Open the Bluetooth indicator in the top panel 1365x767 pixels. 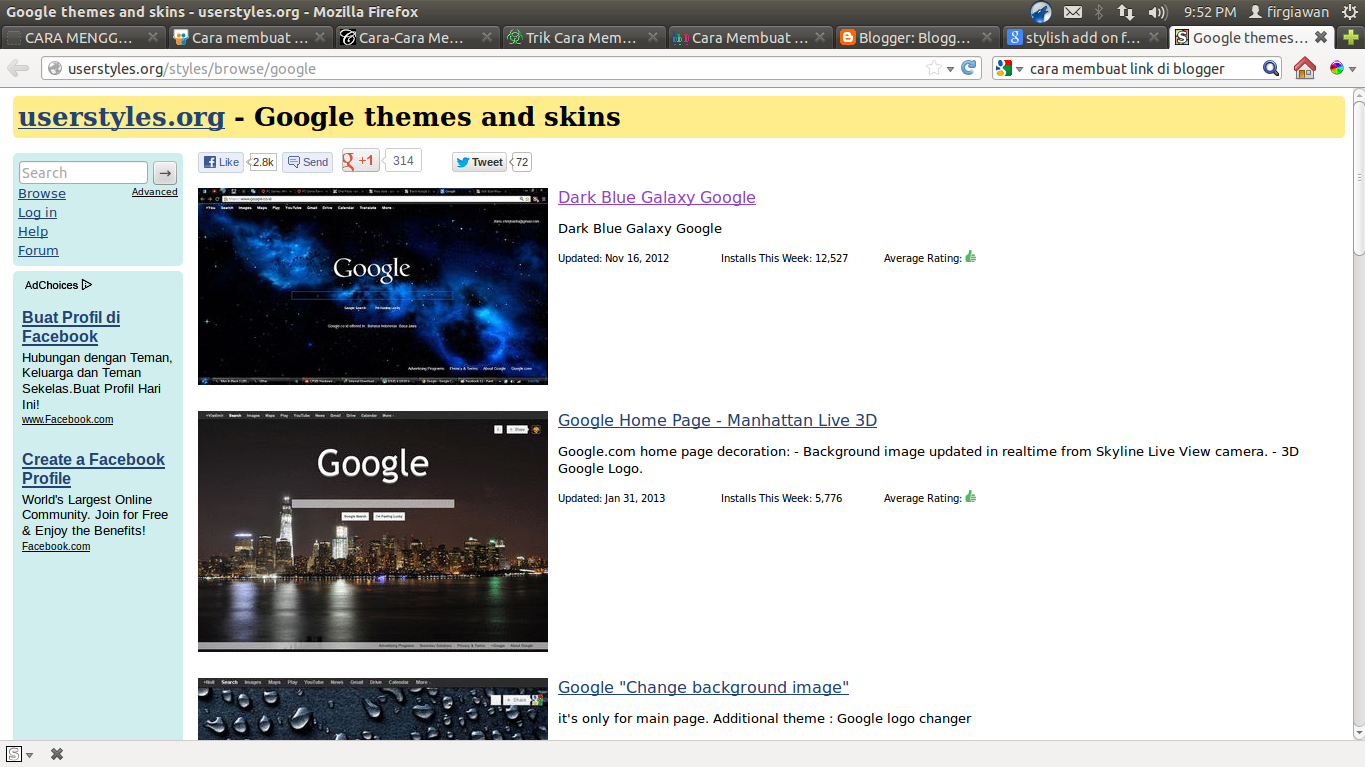point(1099,12)
